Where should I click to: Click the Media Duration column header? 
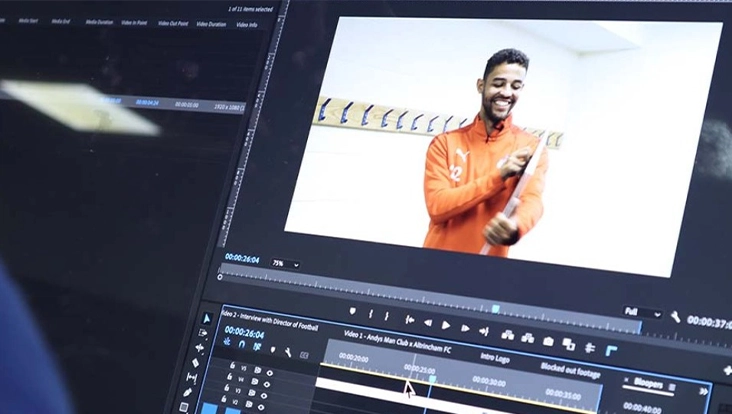click(99, 22)
